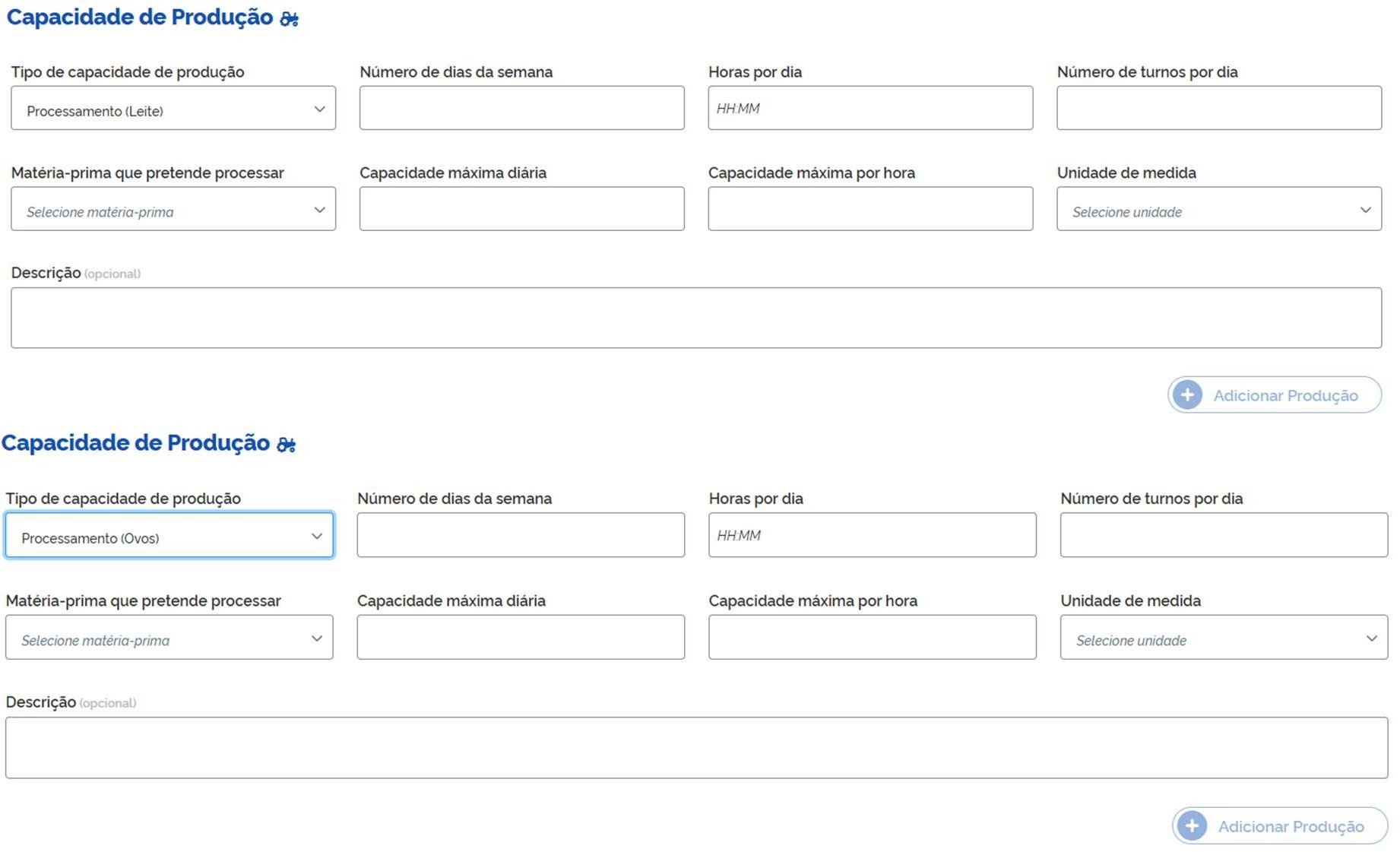Click the Descrição text area in Ovos section
Viewport: 1400px width, 852px height.
click(x=695, y=749)
